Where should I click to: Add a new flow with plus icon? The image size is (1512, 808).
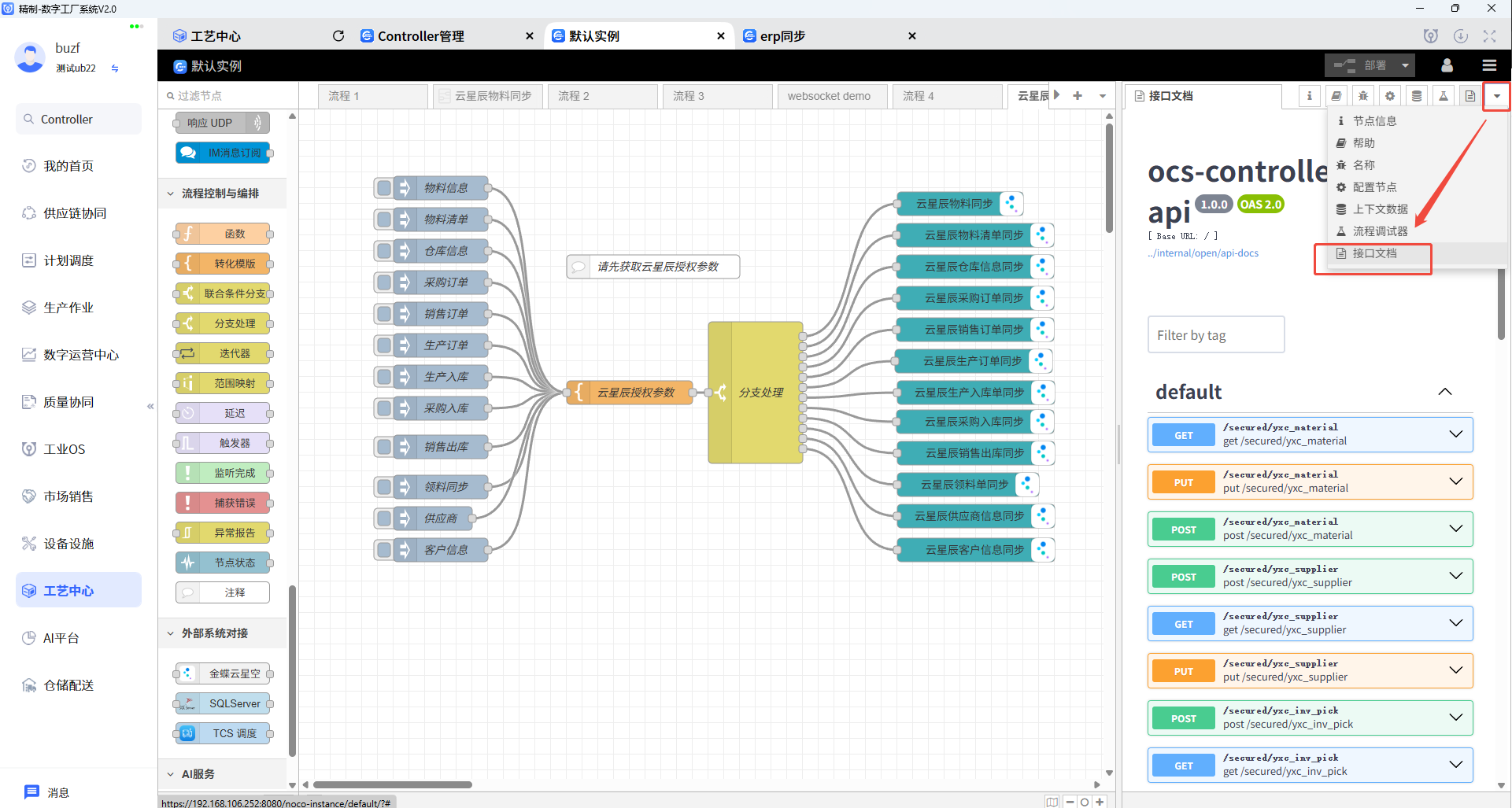[x=1078, y=96]
